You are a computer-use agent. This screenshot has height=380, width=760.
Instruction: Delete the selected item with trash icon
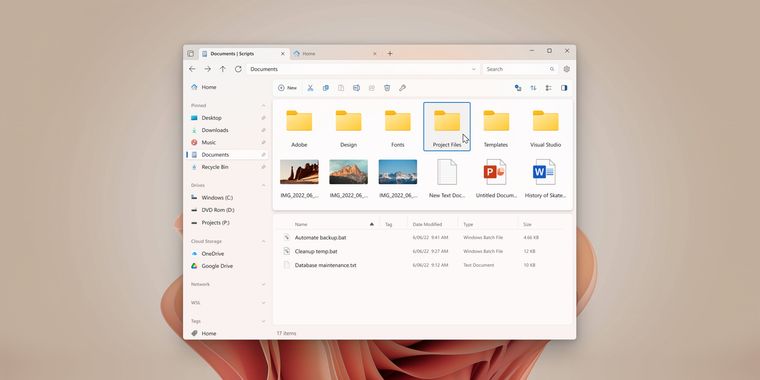[387, 88]
